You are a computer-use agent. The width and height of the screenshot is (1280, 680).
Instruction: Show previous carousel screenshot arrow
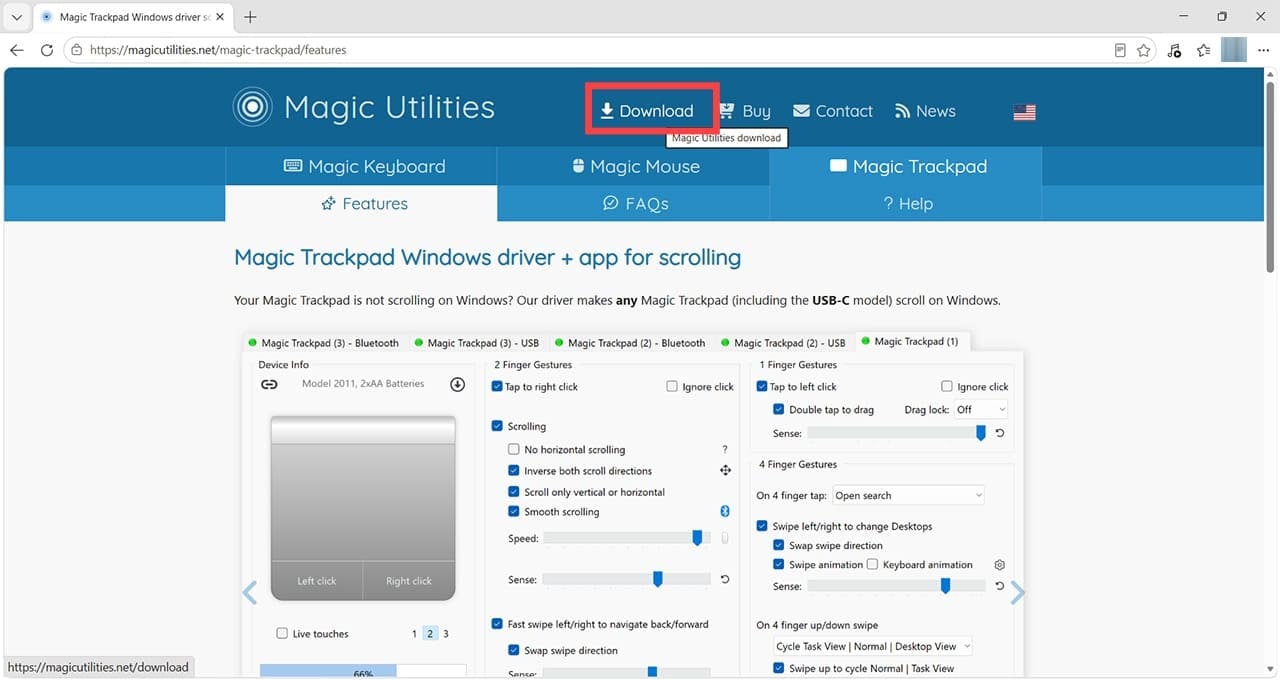(250, 593)
